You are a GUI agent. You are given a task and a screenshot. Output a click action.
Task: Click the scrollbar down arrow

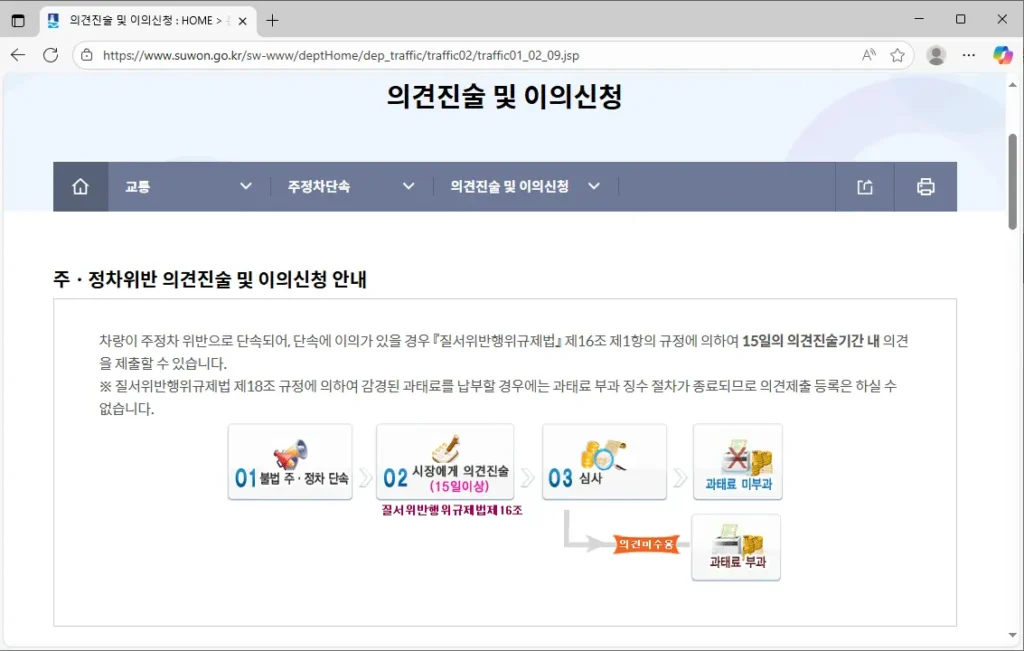click(x=1012, y=635)
